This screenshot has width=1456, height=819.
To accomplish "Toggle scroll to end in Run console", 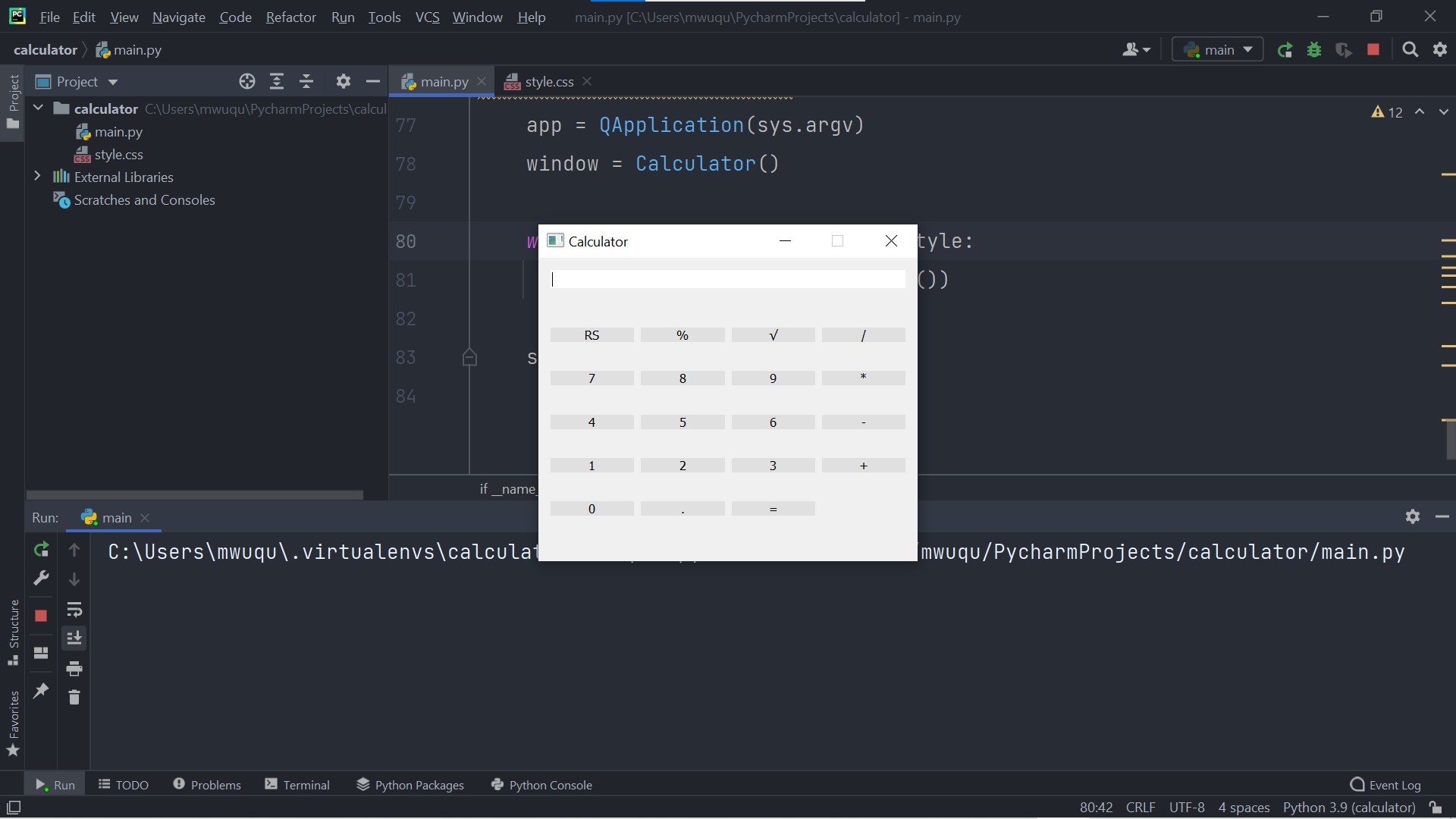I will click(74, 639).
